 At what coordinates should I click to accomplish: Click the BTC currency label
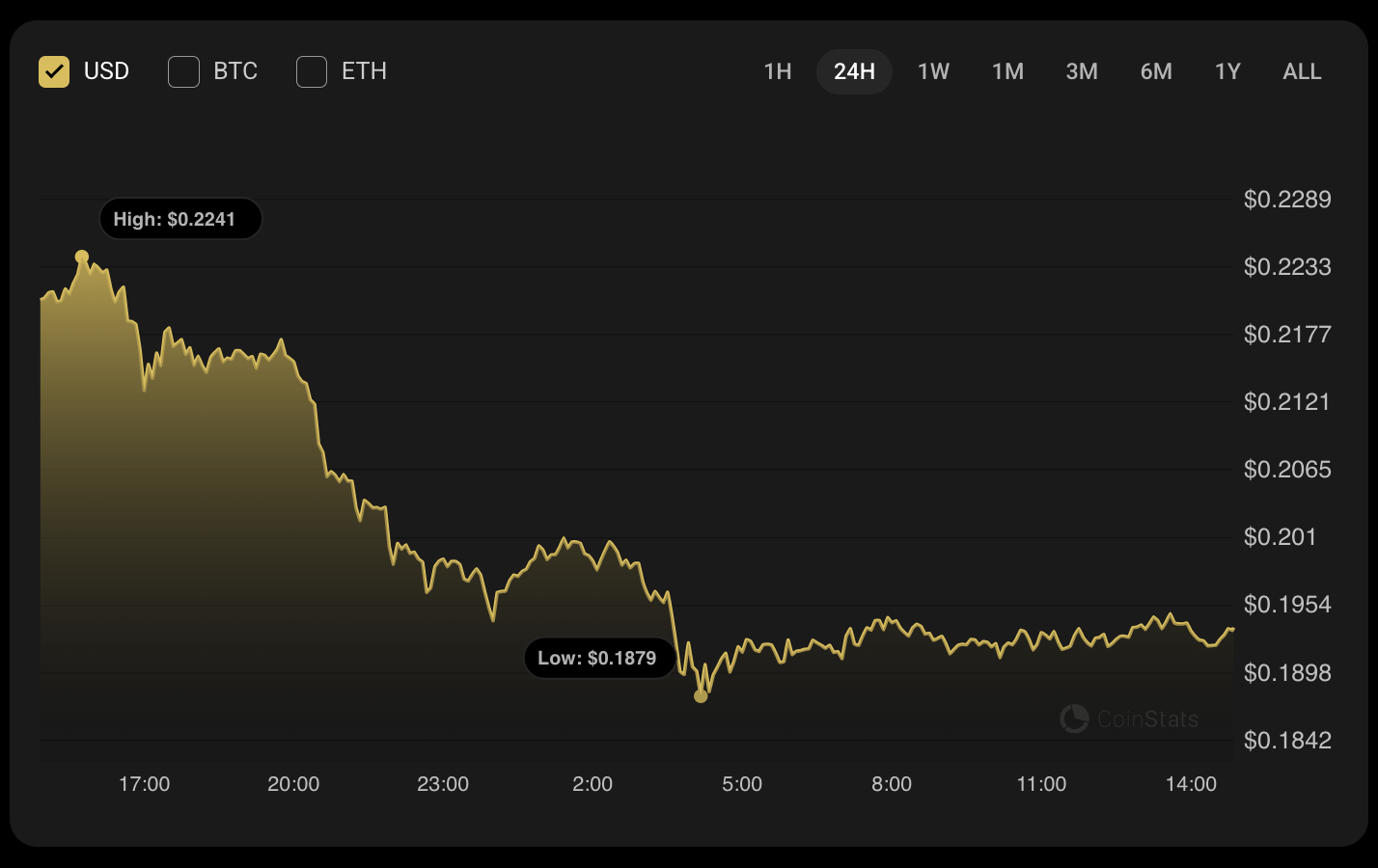click(x=235, y=71)
